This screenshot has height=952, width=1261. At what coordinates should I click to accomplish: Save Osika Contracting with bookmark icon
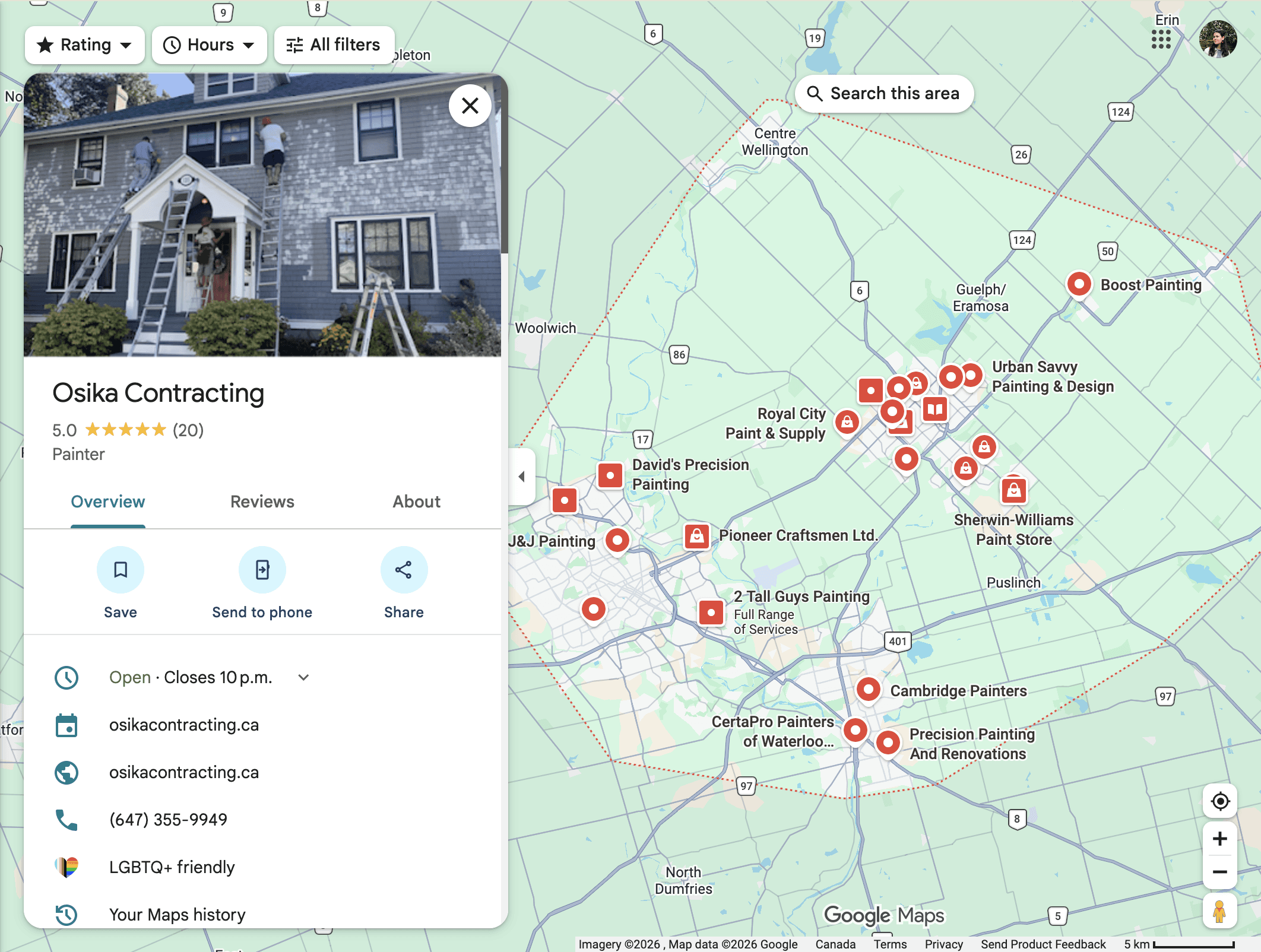[121, 570]
